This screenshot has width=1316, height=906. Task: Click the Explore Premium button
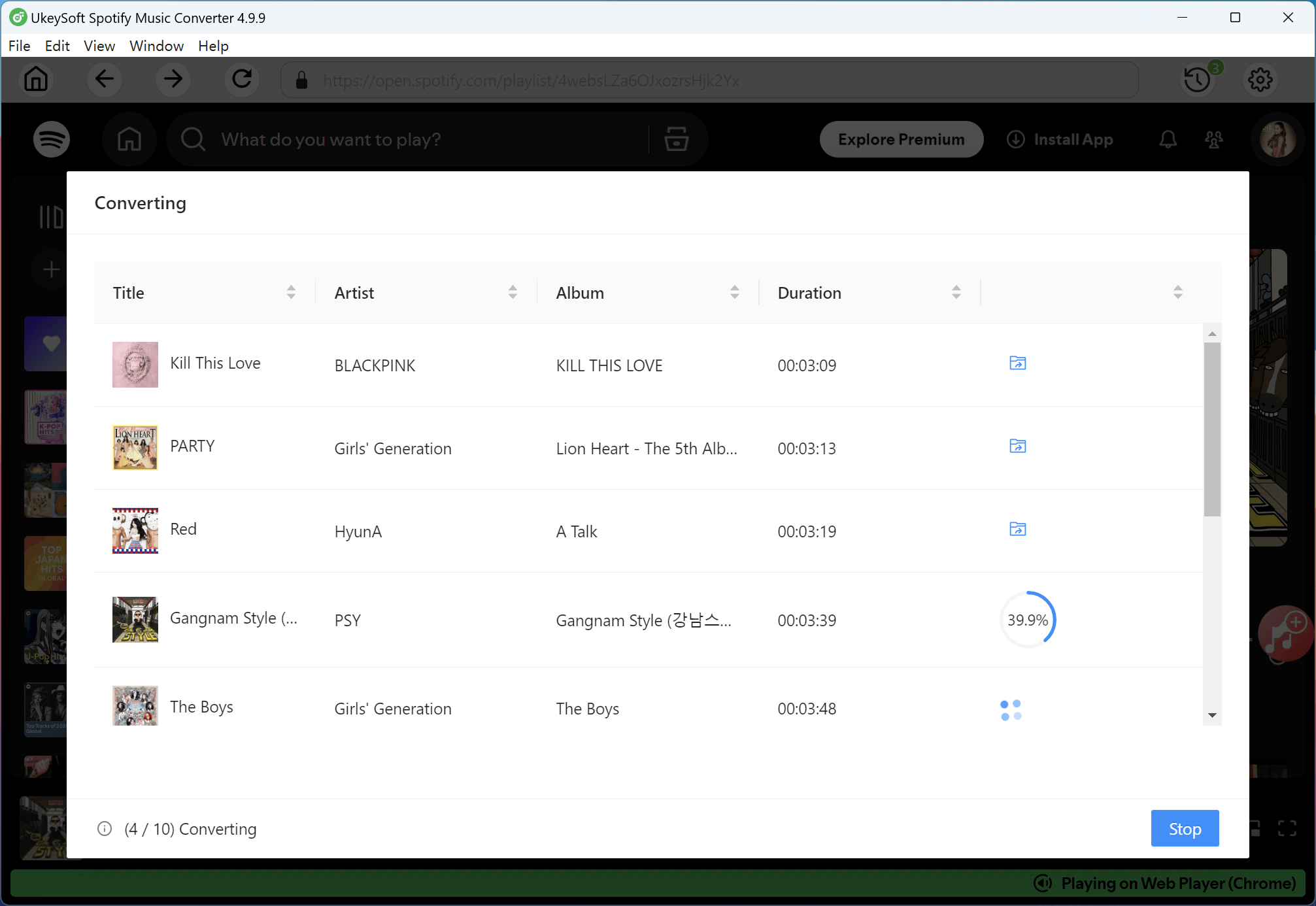(x=901, y=139)
